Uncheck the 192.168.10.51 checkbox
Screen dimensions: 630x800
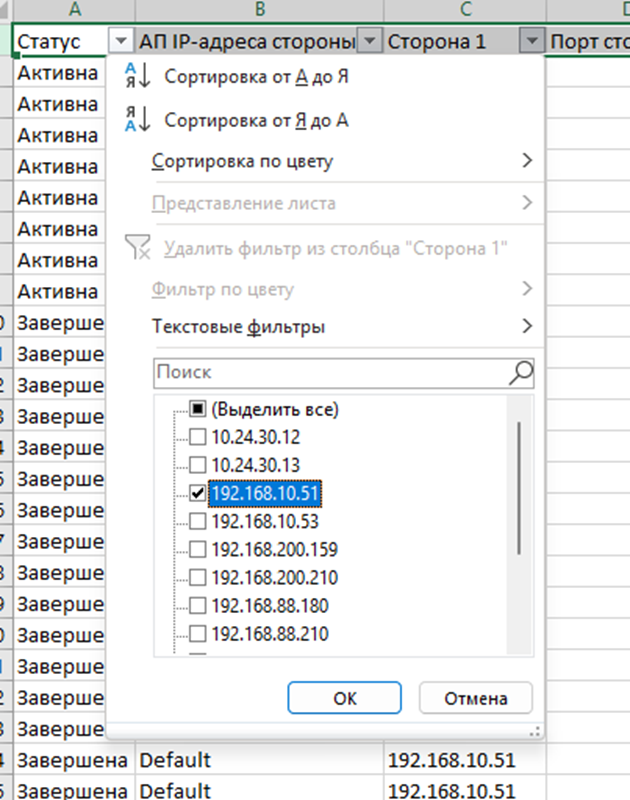198,493
